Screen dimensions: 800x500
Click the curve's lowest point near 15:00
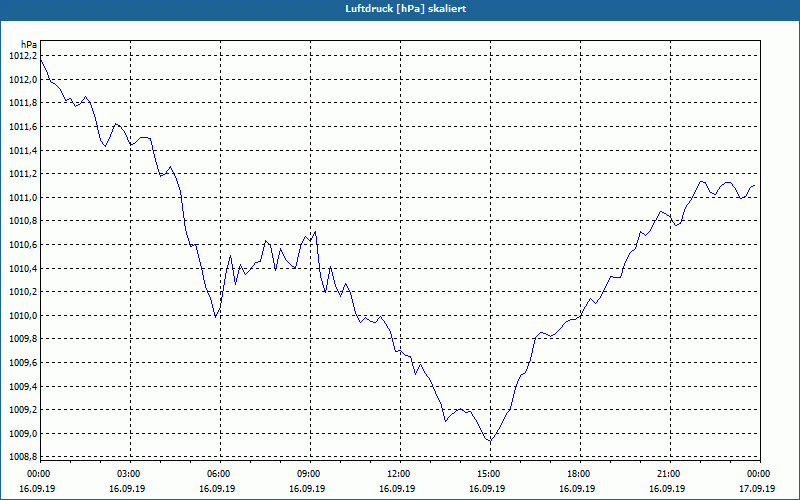point(490,441)
